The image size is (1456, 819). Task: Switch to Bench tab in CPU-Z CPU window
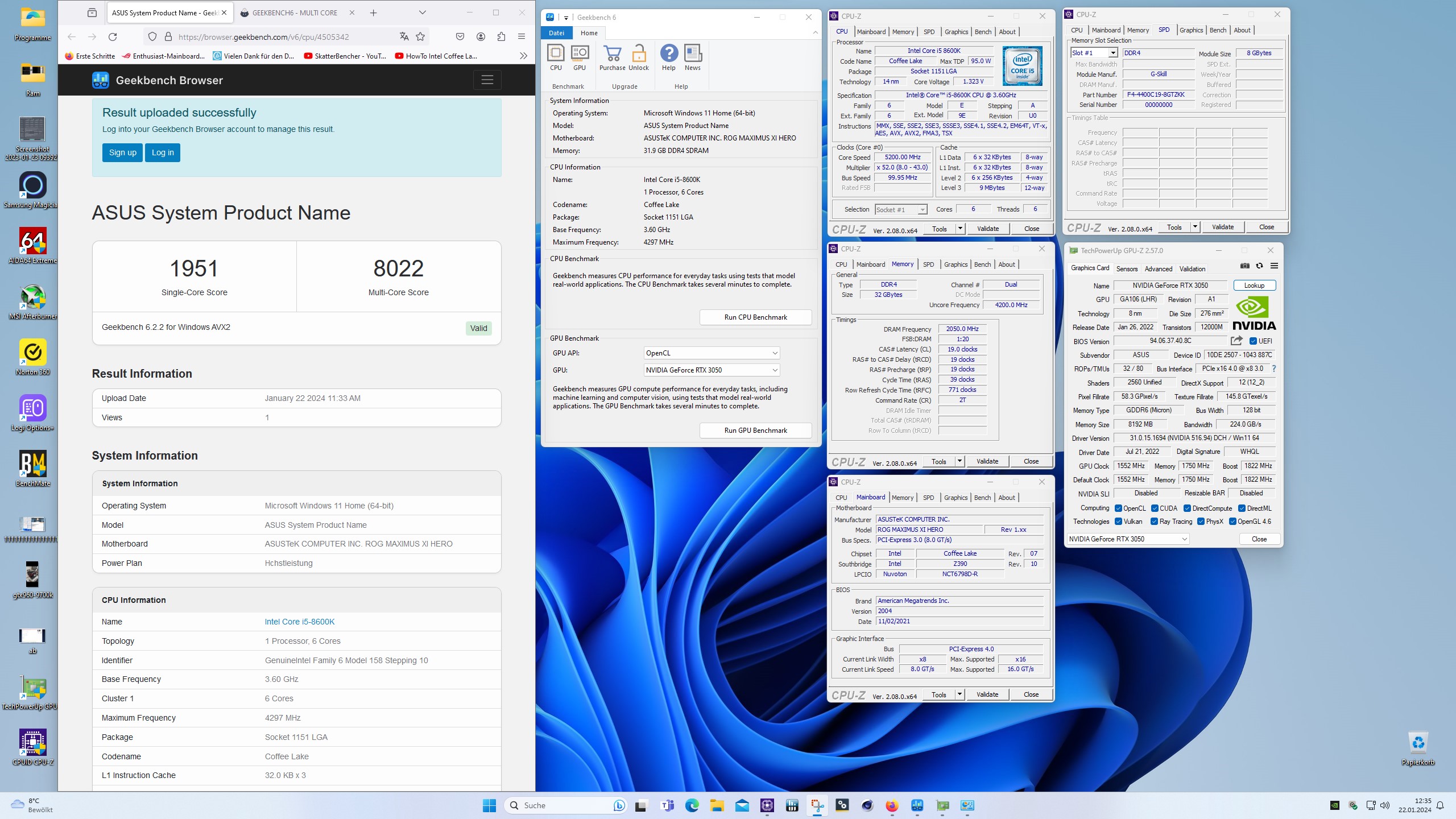[983, 32]
